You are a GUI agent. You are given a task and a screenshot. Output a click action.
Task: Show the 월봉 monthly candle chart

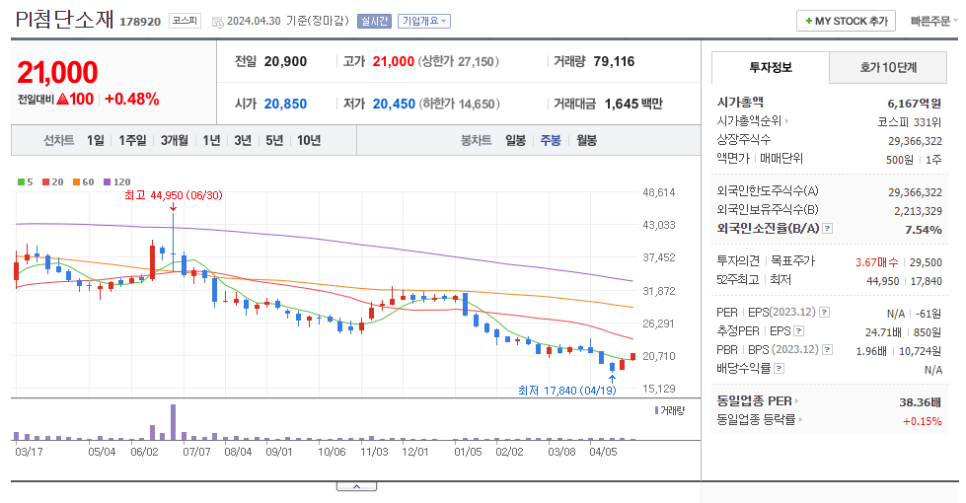(x=586, y=141)
